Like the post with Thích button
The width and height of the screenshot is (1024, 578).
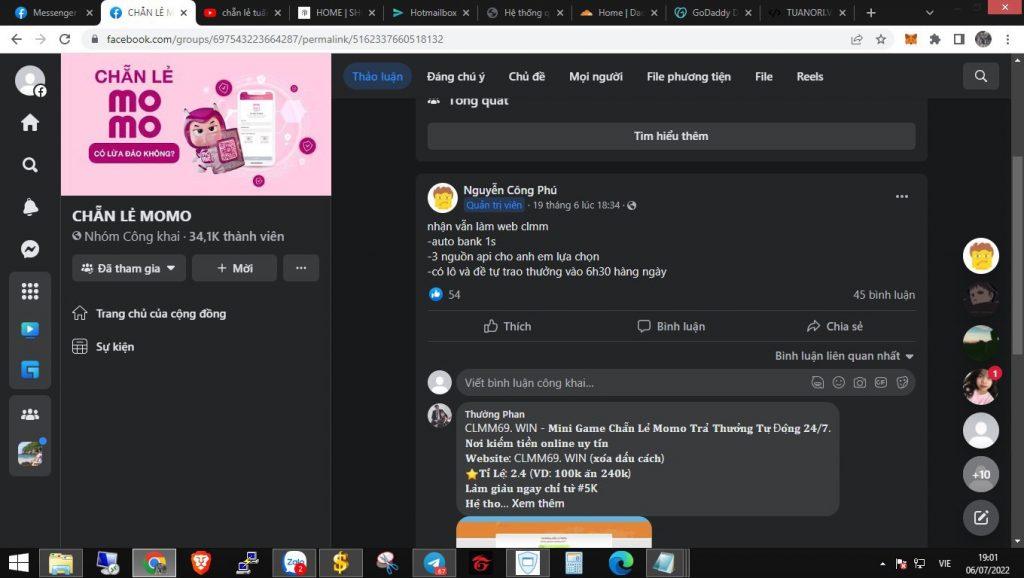[507, 326]
